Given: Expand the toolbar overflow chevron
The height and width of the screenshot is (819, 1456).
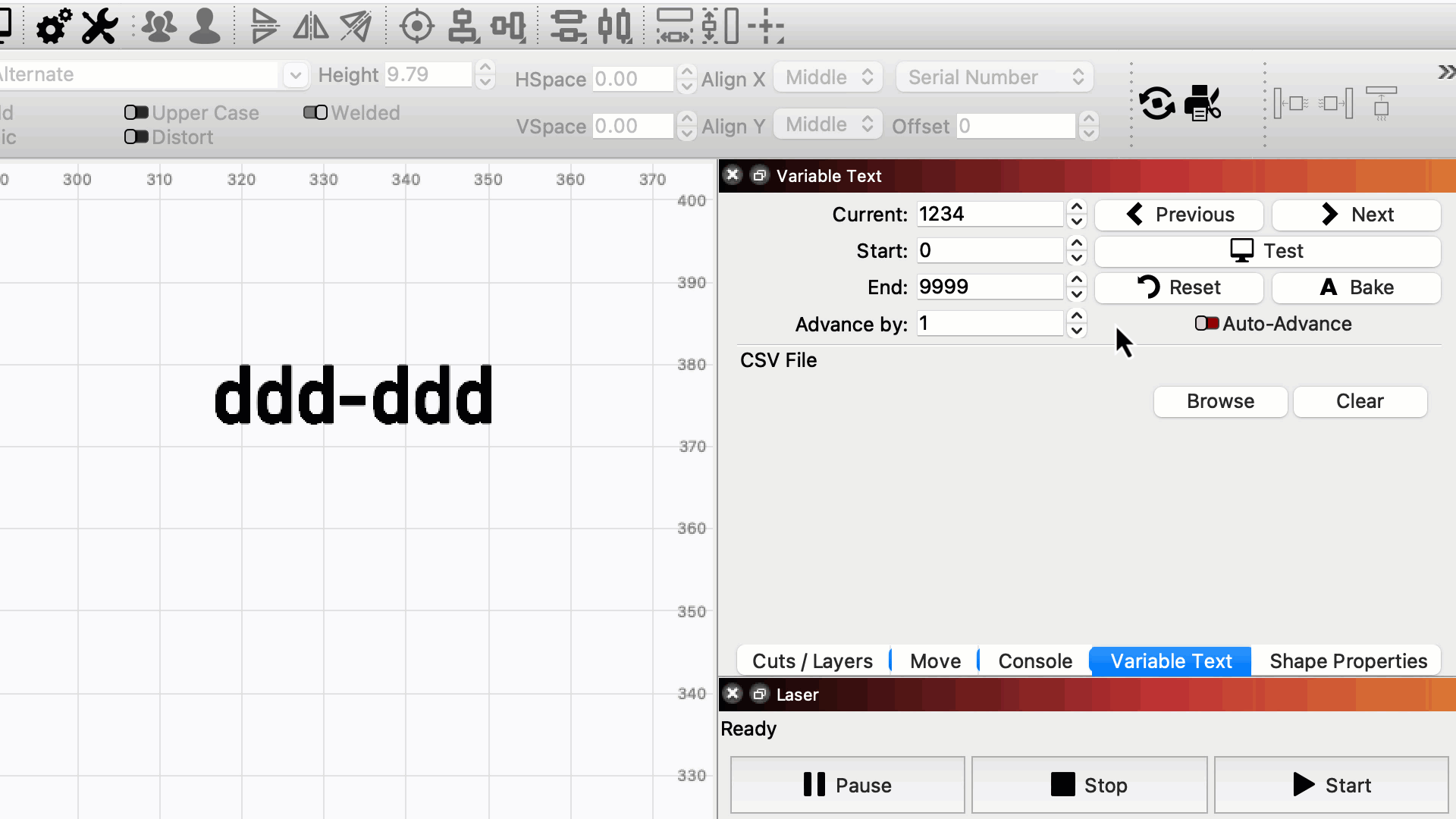Looking at the screenshot, I should point(1445,72).
